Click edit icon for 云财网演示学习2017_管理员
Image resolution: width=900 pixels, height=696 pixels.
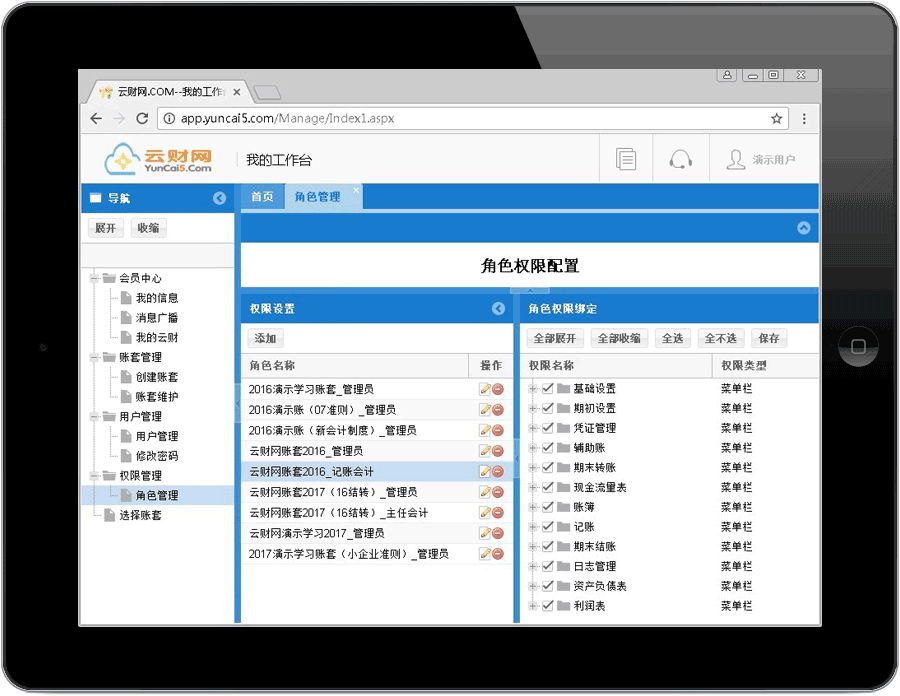[485, 533]
